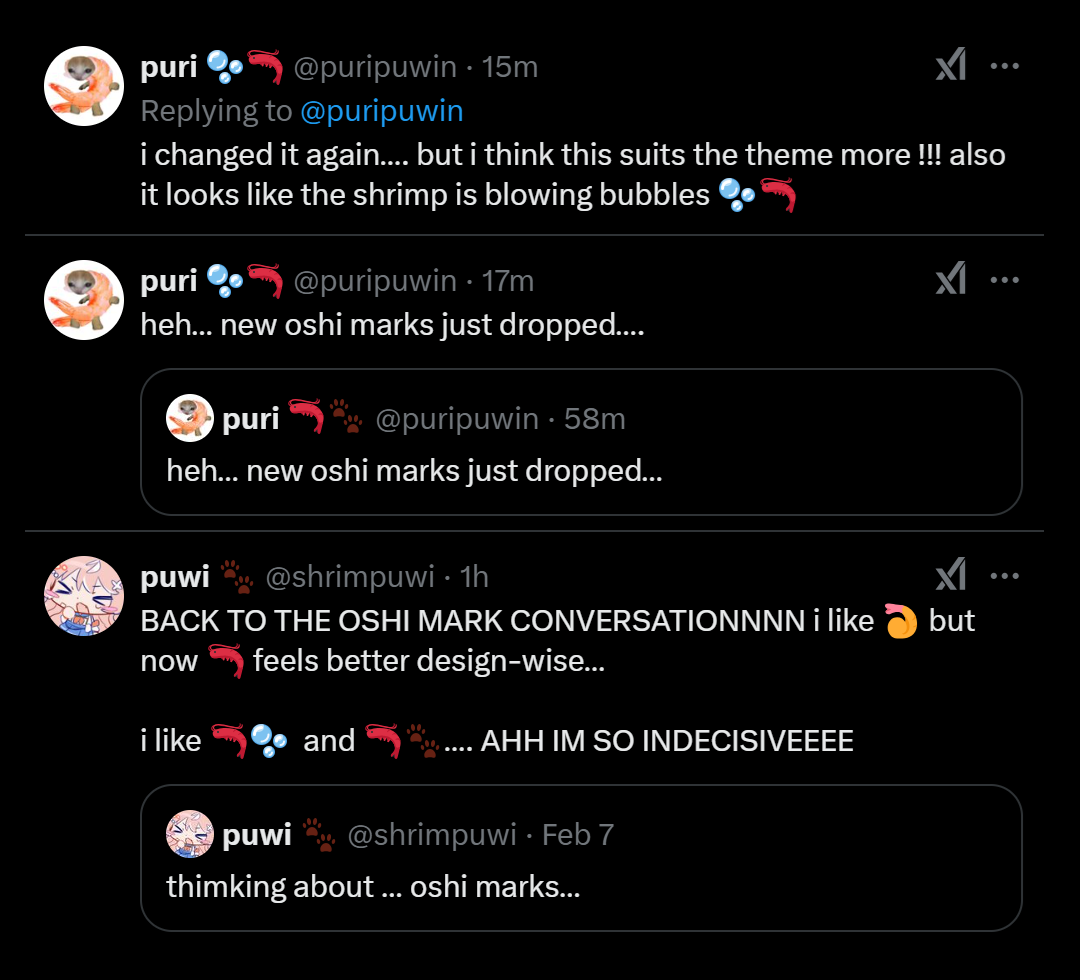The width and height of the screenshot is (1080, 980).
Task: Click small puri avatar in quoted 58m tweet
Action: click(190, 419)
